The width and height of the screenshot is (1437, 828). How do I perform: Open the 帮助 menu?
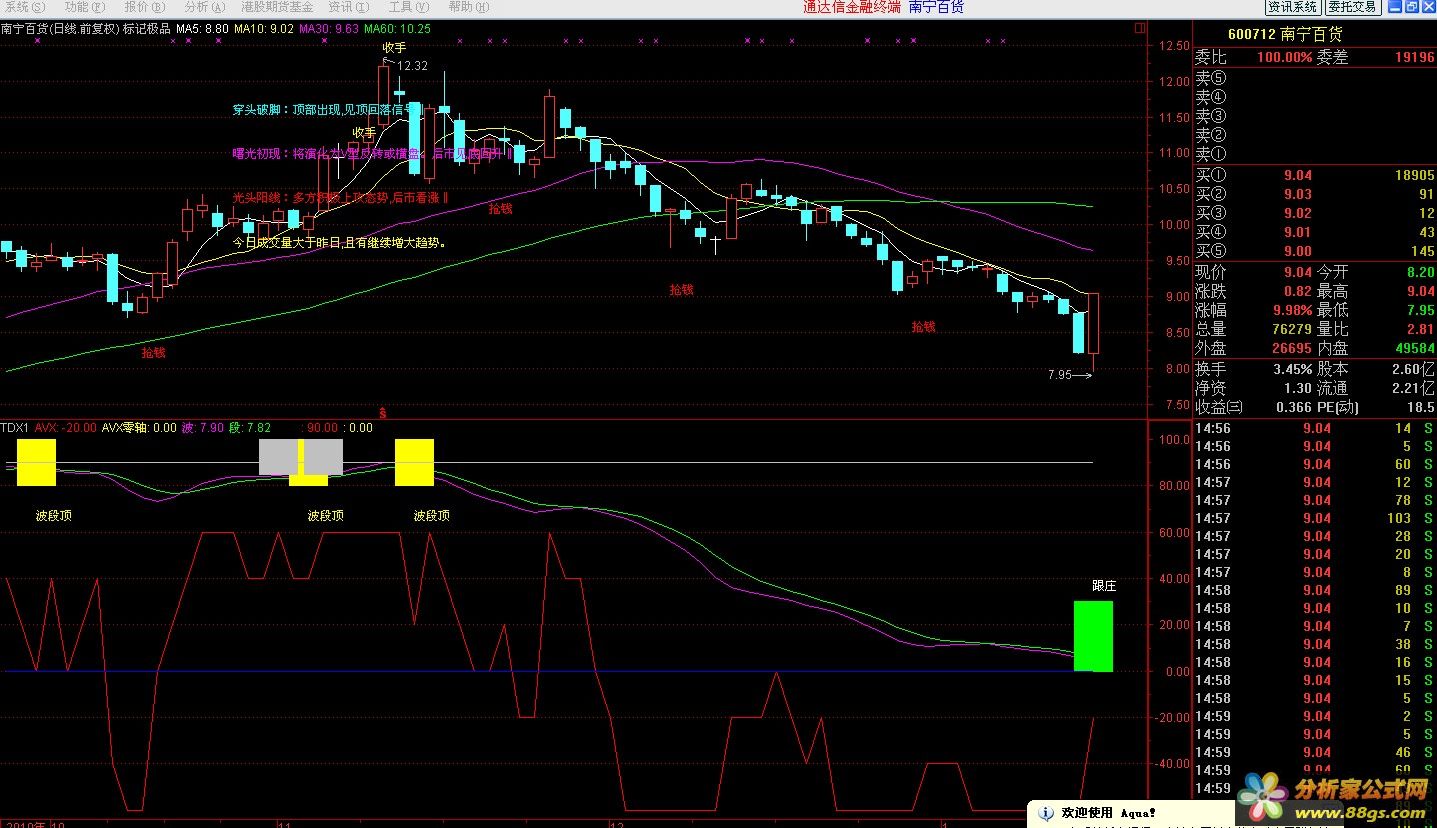(468, 7)
